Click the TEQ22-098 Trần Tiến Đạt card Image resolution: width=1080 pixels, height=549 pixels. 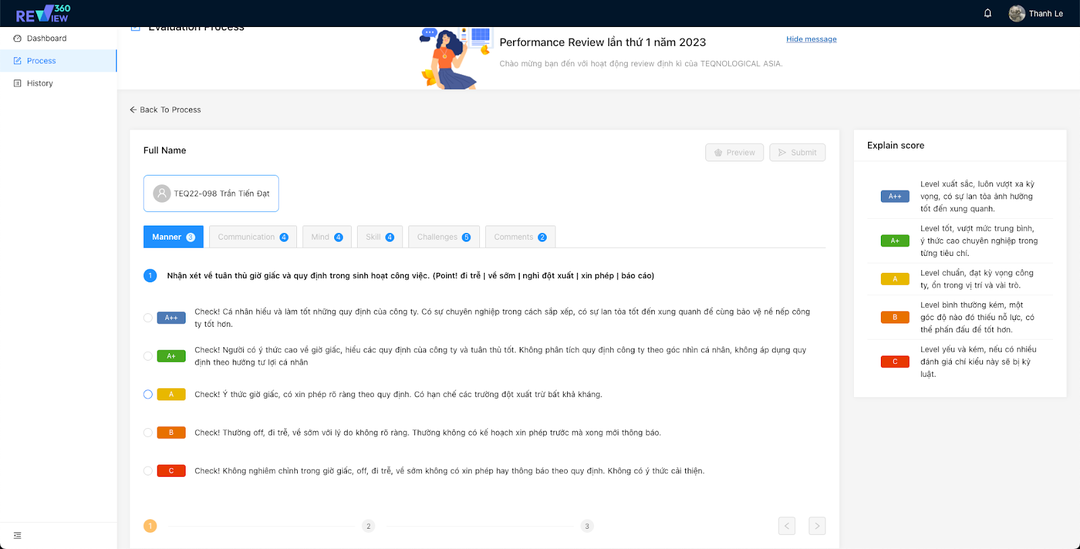click(x=211, y=193)
